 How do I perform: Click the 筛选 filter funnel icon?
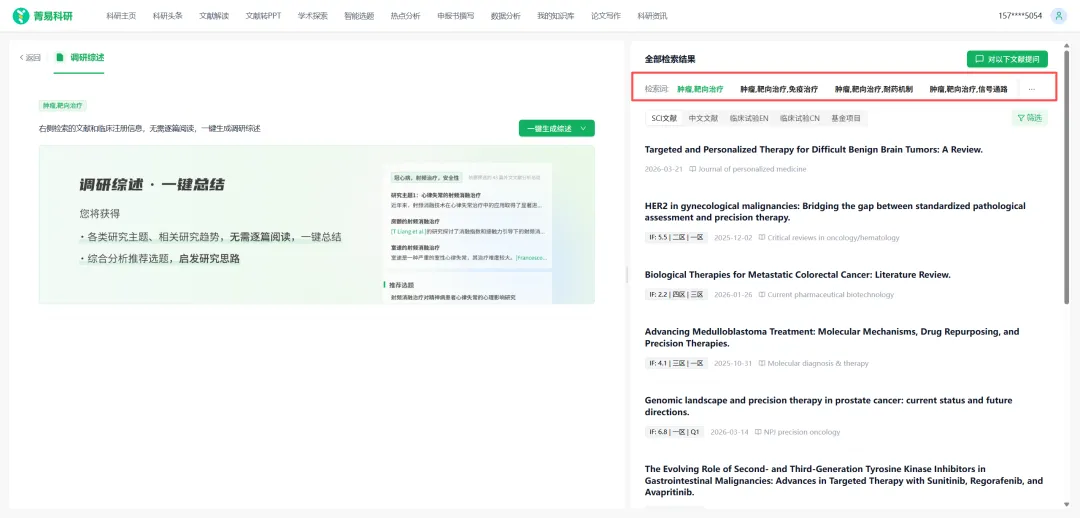(x=1019, y=118)
